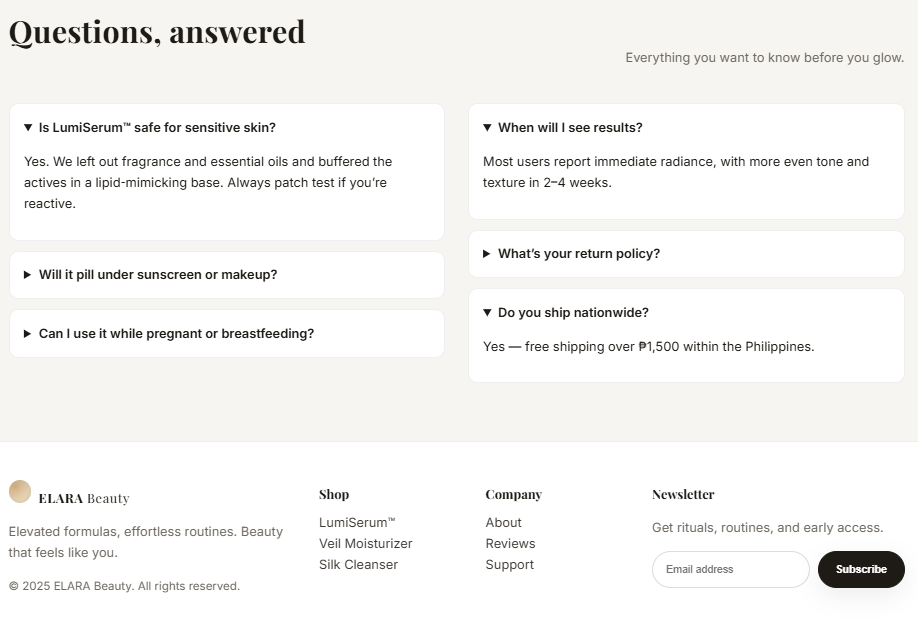Click the copyright notice text
This screenshot has height=633, width=918.
tap(124, 586)
